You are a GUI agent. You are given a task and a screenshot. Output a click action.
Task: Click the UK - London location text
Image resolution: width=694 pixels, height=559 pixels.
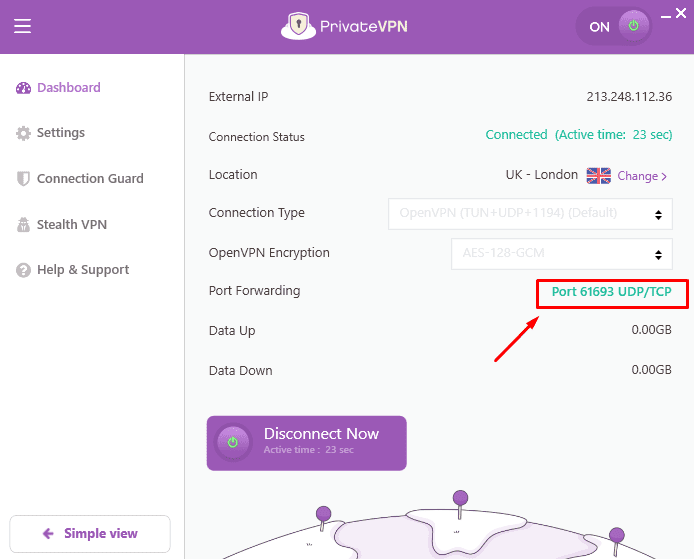(x=541, y=175)
